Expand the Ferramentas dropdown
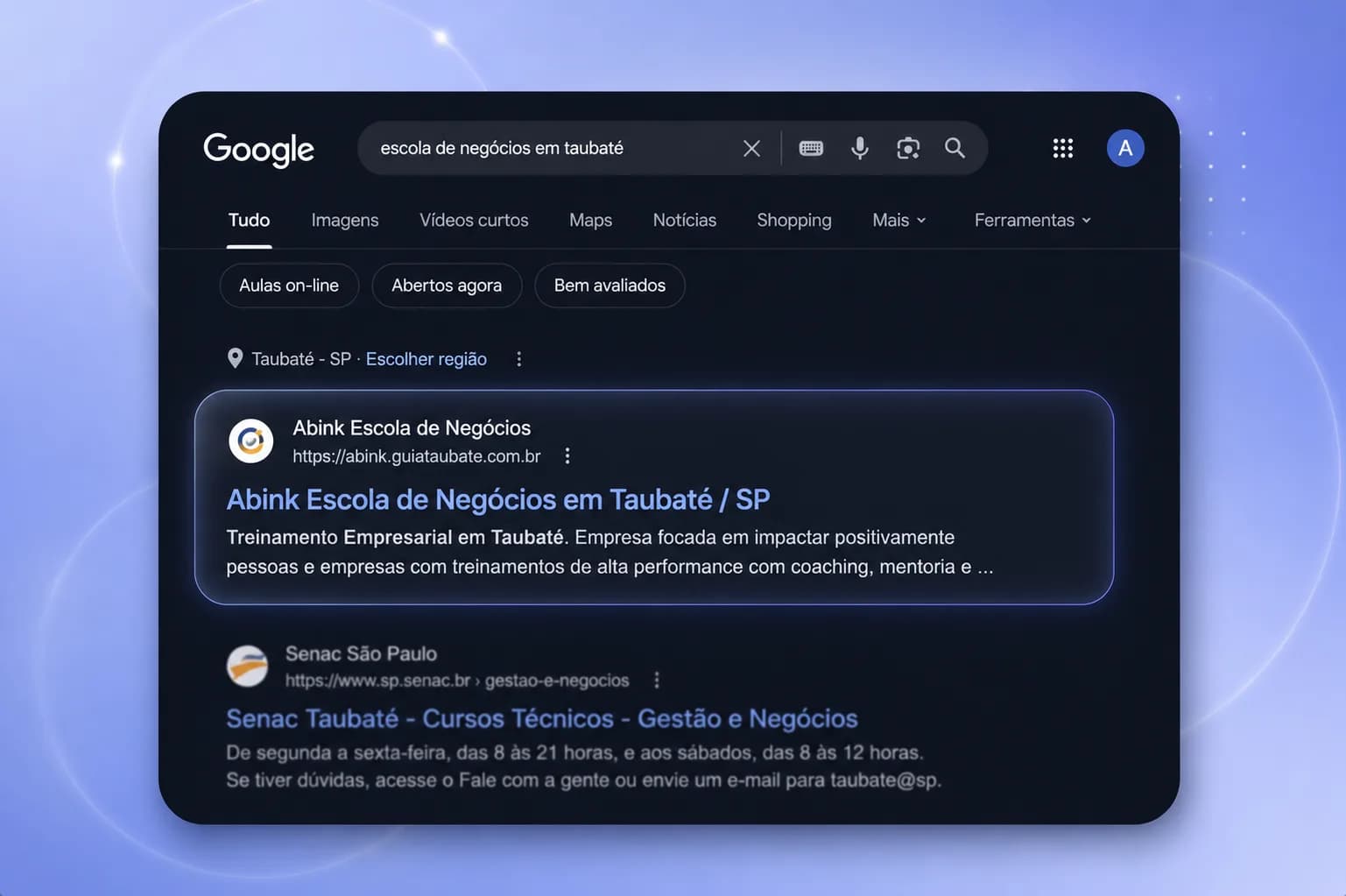The height and width of the screenshot is (896, 1346). 1032,220
